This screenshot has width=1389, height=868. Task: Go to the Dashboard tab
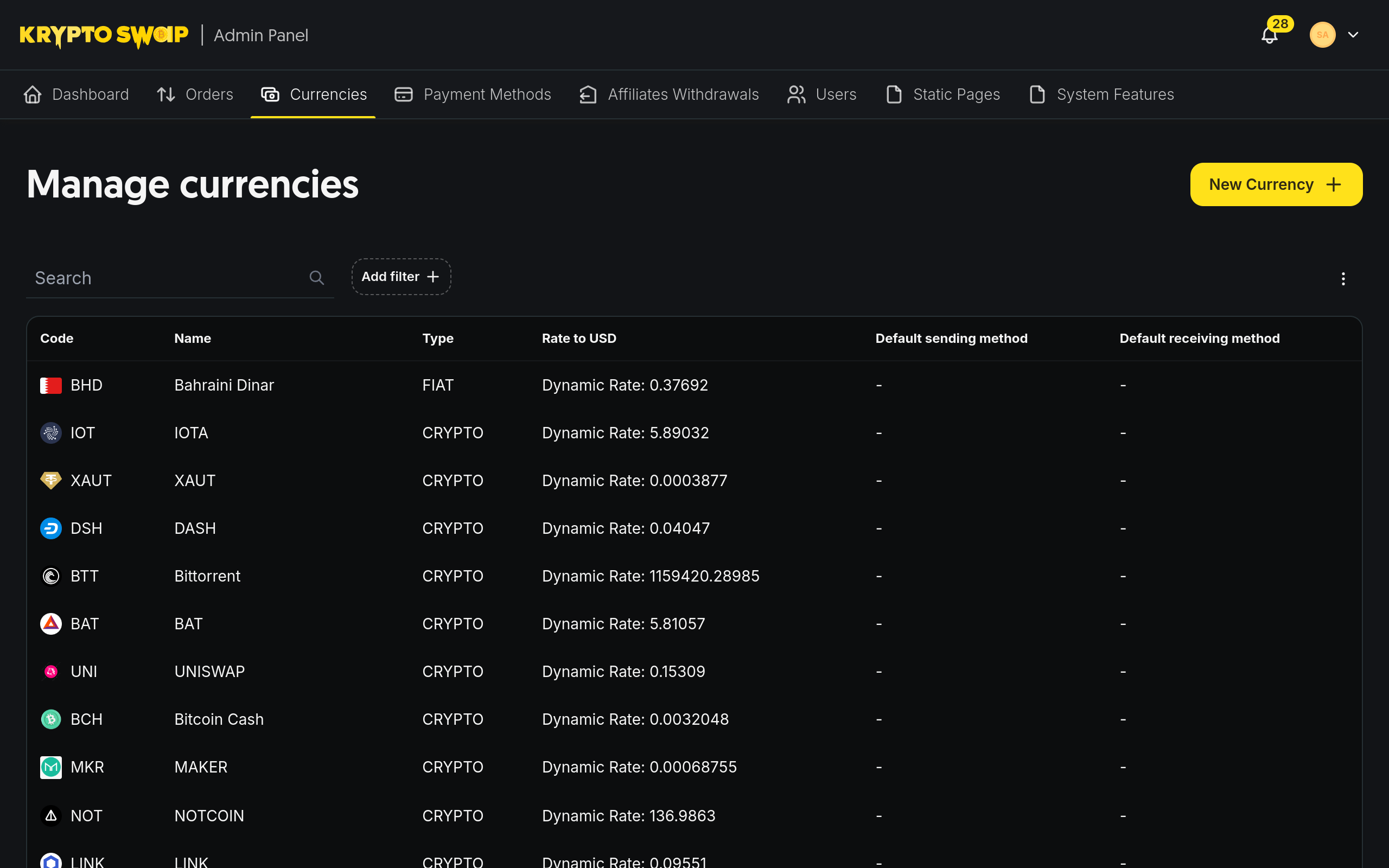pyautogui.click(x=76, y=94)
